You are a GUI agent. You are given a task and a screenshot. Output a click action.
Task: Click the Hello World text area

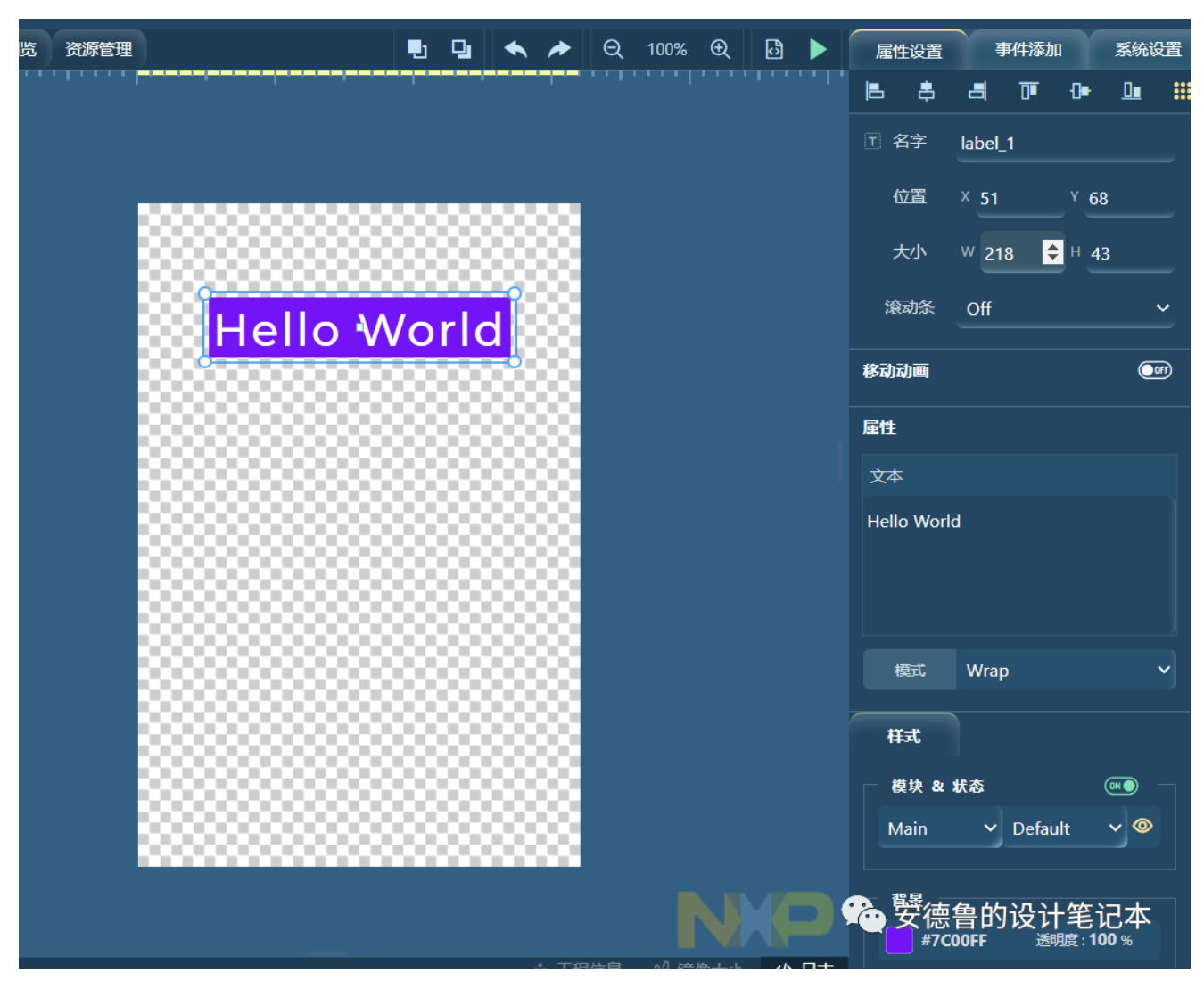pyautogui.click(x=1019, y=566)
